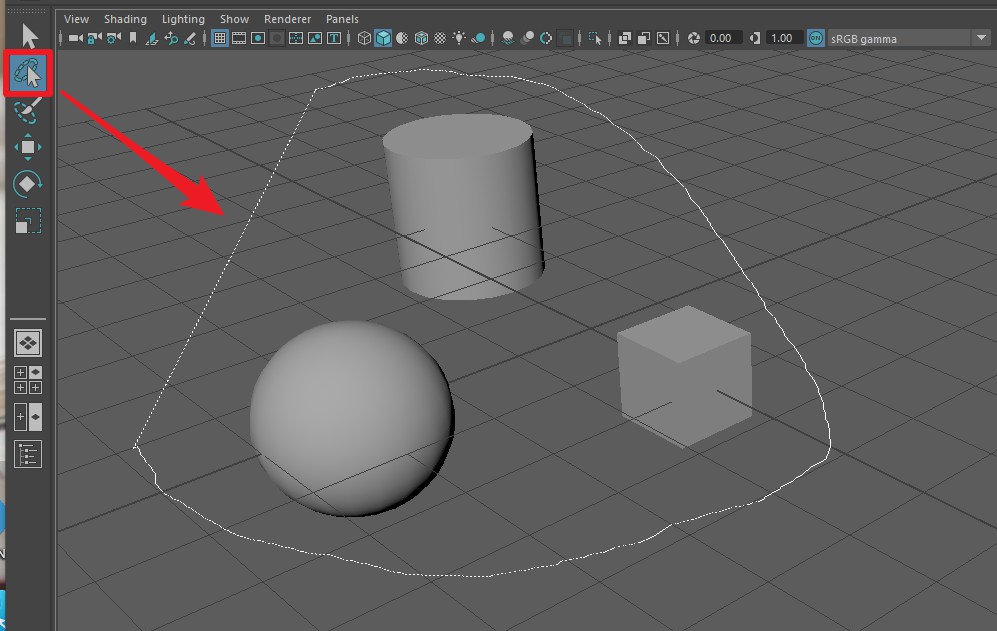
Task: Select the Lasso selection tool
Action: point(28,72)
